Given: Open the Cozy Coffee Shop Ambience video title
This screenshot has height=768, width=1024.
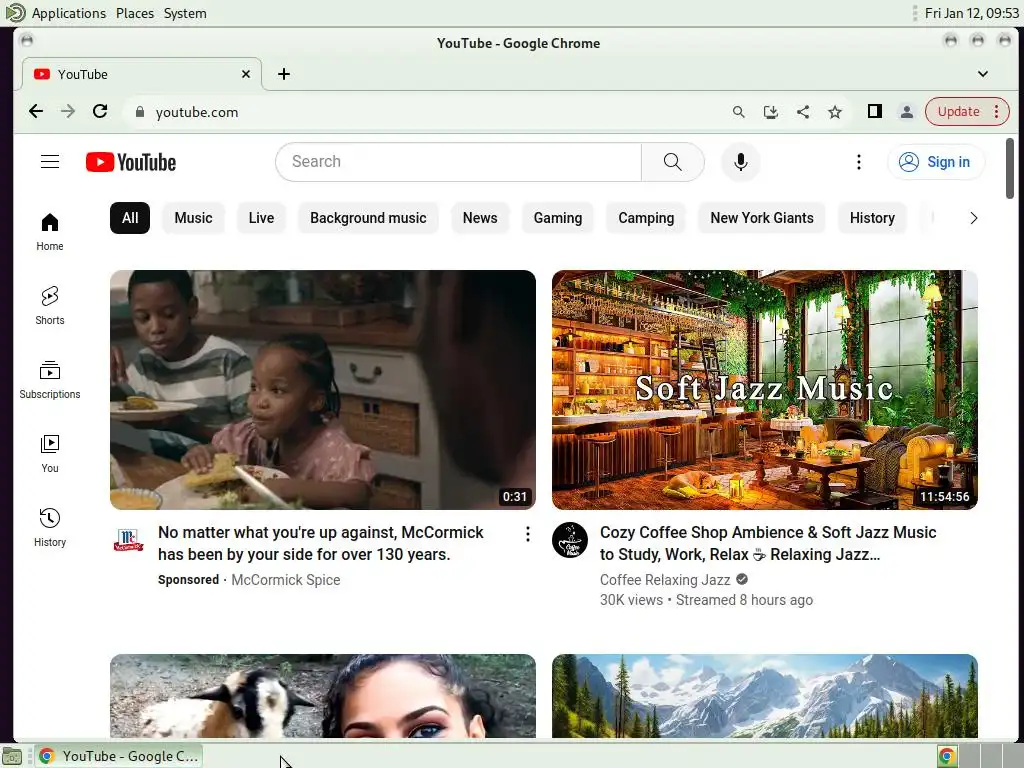Looking at the screenshot, I should [x=768, y=543].
